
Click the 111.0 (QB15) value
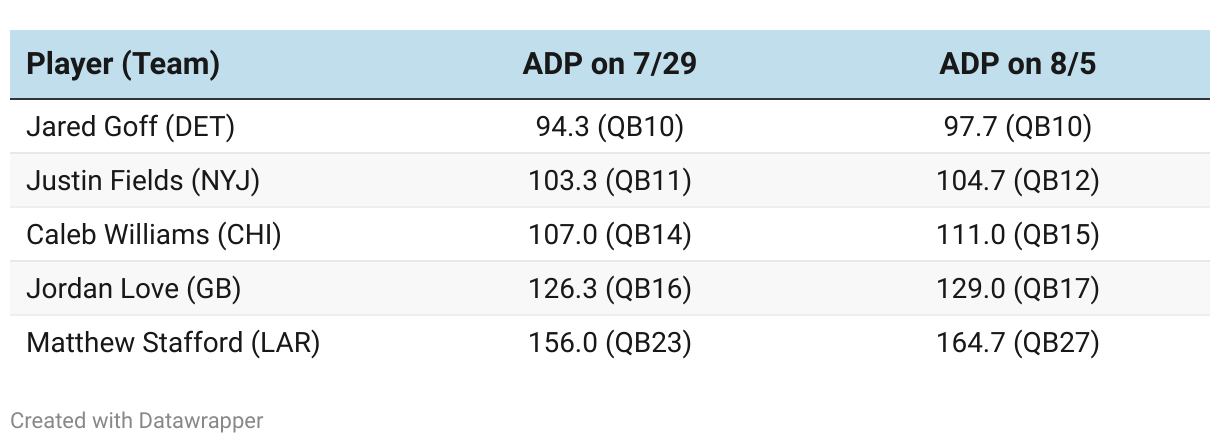1017,235
